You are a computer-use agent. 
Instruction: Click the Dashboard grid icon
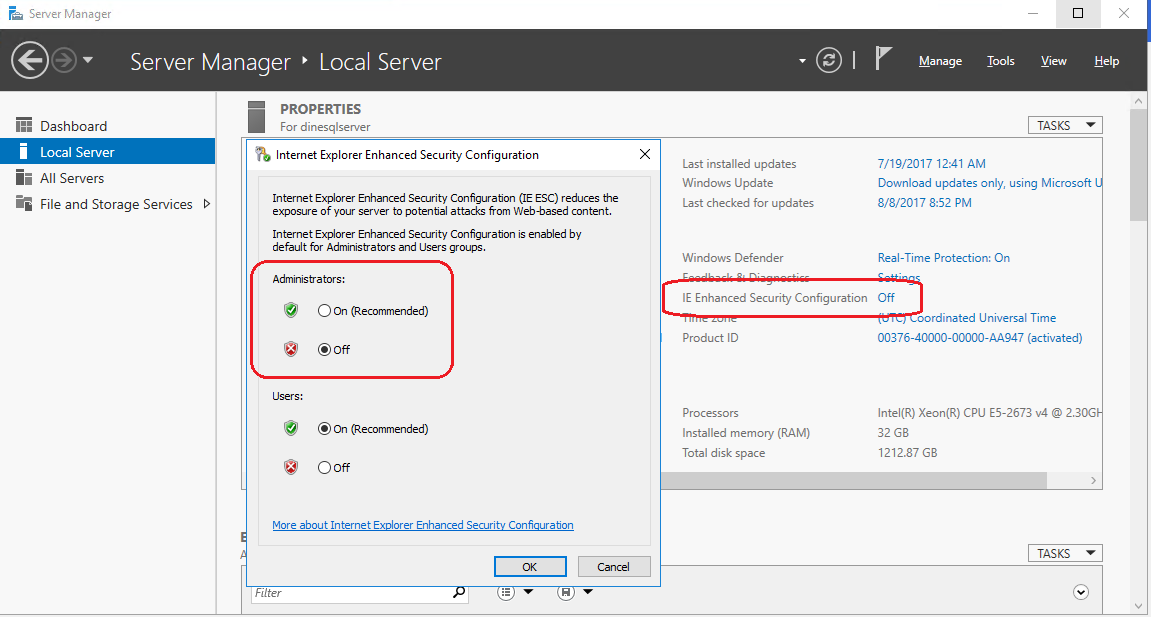pyautogui.click(x=24, y=125)
